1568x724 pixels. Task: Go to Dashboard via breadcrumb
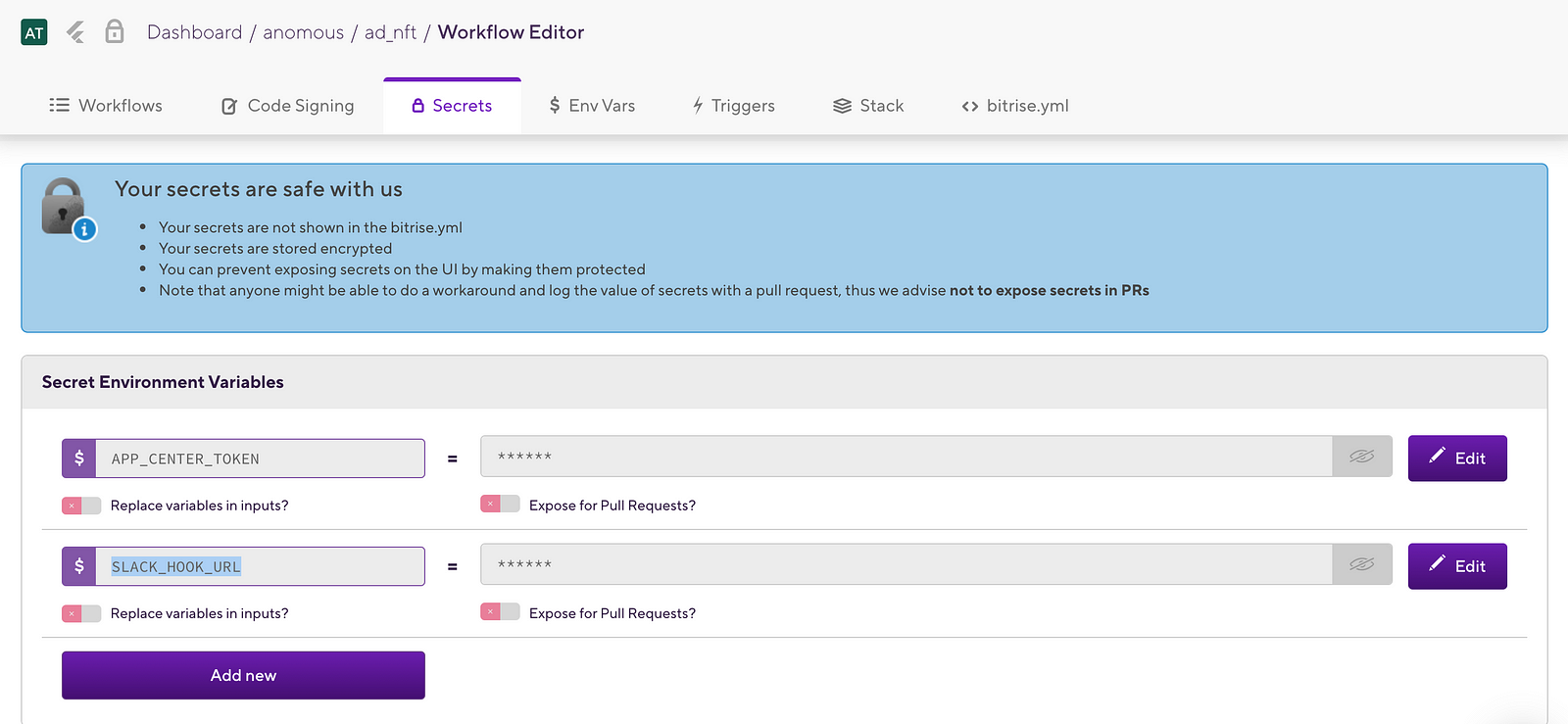point(194,32)
